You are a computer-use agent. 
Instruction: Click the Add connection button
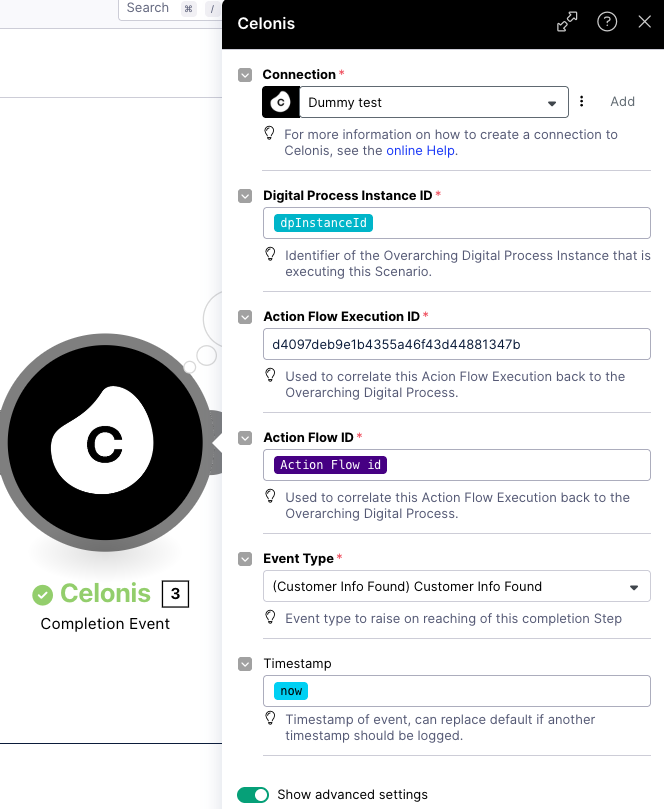(622, 101)
